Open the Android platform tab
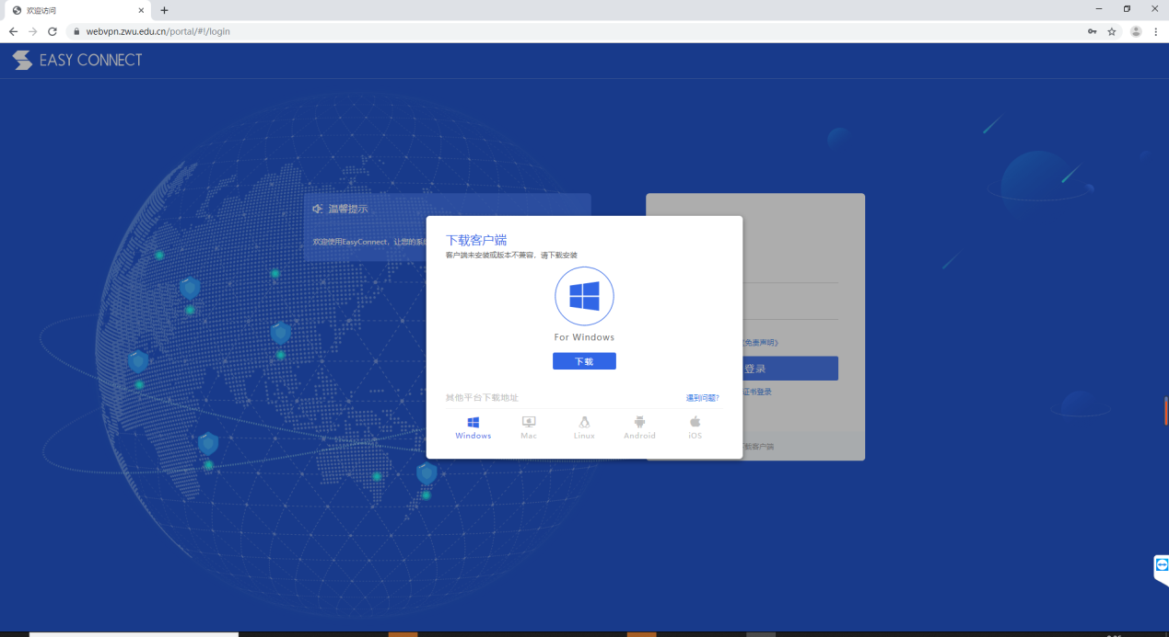This screenshot has width=1169, height=637. tap(640, 428)
